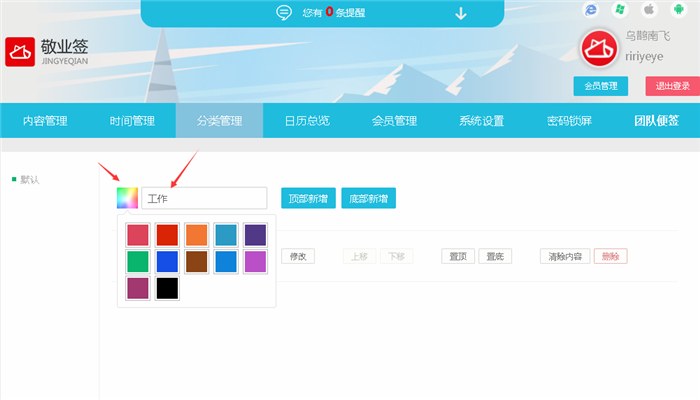Screen dimensions: 700x400
Task: Click the JingYeQian red logo icon
Action: tap(20, 52)
